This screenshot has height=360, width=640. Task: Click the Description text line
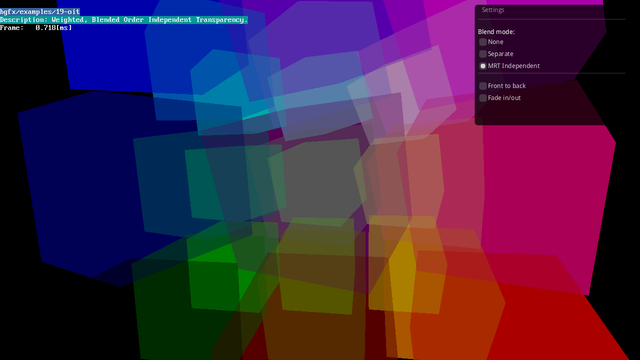point(124,20)
